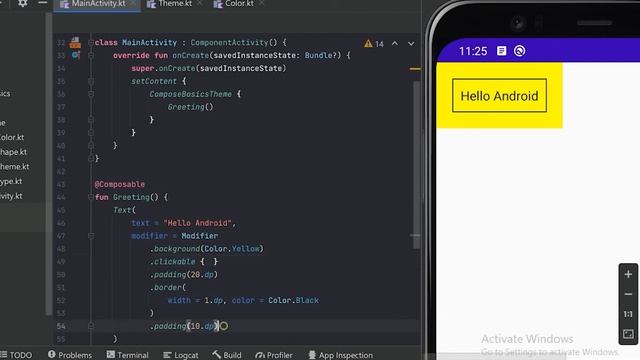
Task: Go to previous highlighted problem arrow
Action: [x=395, y=43]
